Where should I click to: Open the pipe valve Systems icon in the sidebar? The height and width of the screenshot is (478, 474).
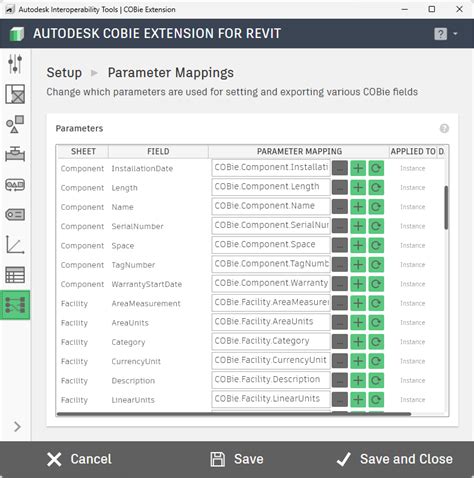coord(15,154)
